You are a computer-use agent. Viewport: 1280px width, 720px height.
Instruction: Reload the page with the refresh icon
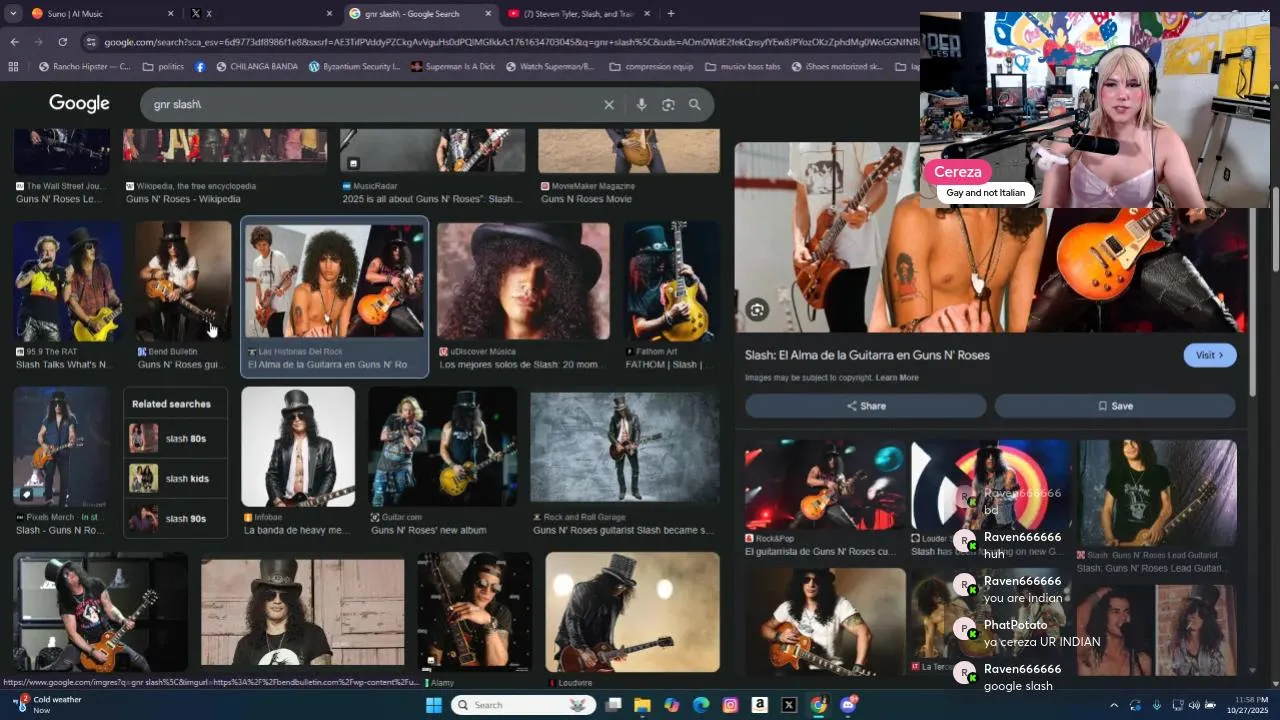coord(62,42)
